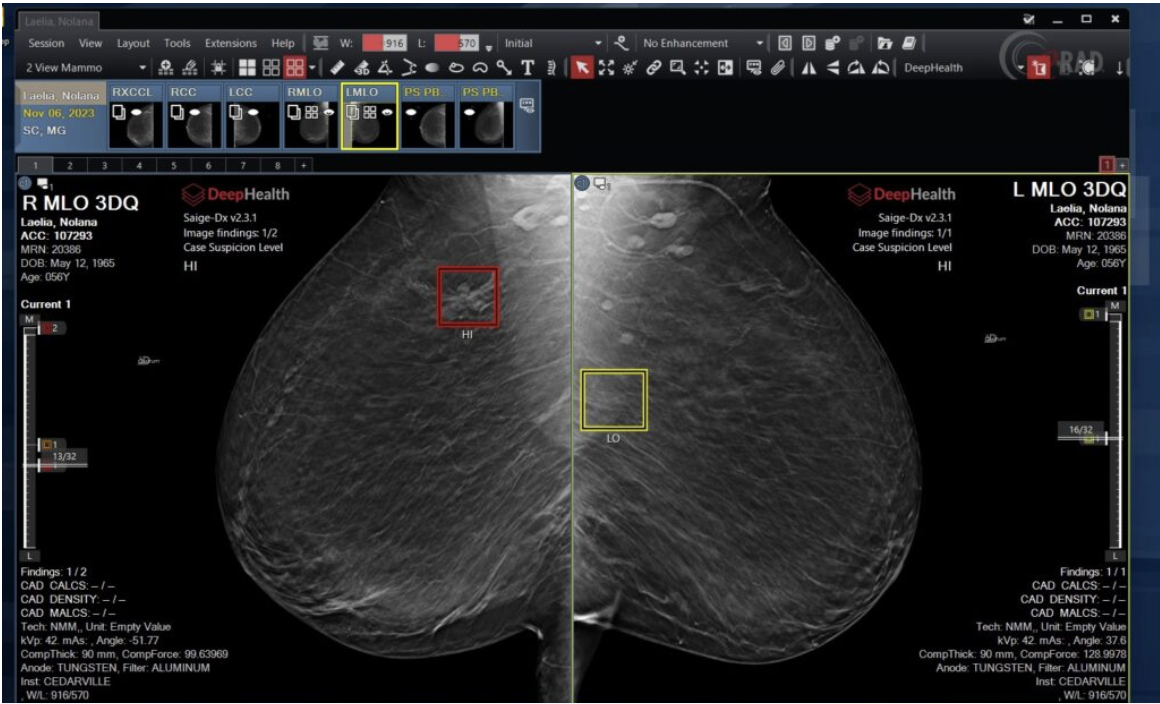Open the Extensions menu

click(231, 43)
